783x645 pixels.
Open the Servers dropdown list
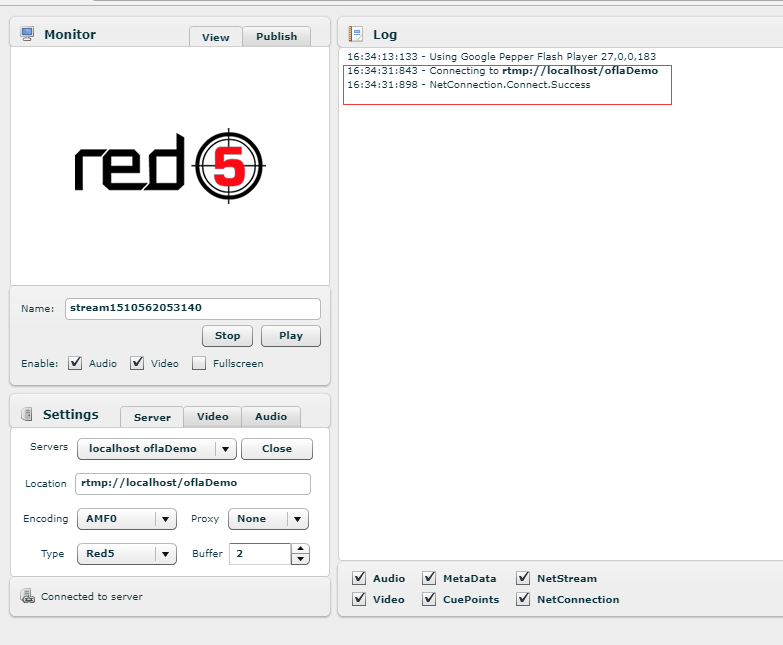pos(157,448)
